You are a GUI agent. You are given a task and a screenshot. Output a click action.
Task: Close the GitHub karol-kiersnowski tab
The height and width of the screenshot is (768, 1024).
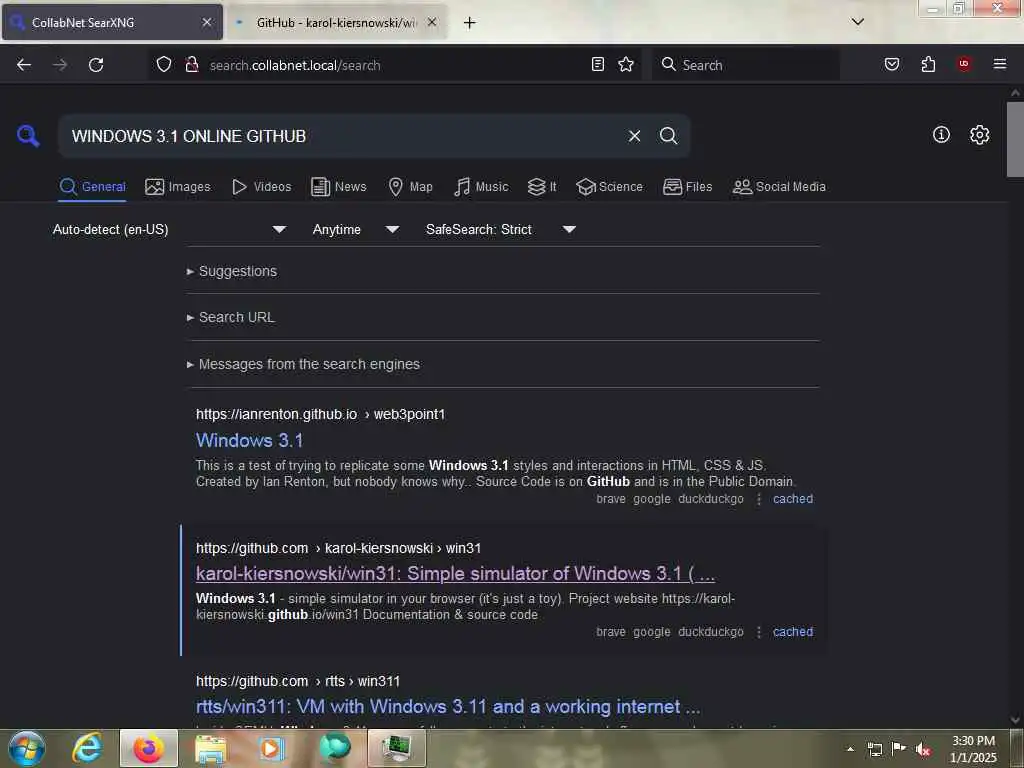432,22
